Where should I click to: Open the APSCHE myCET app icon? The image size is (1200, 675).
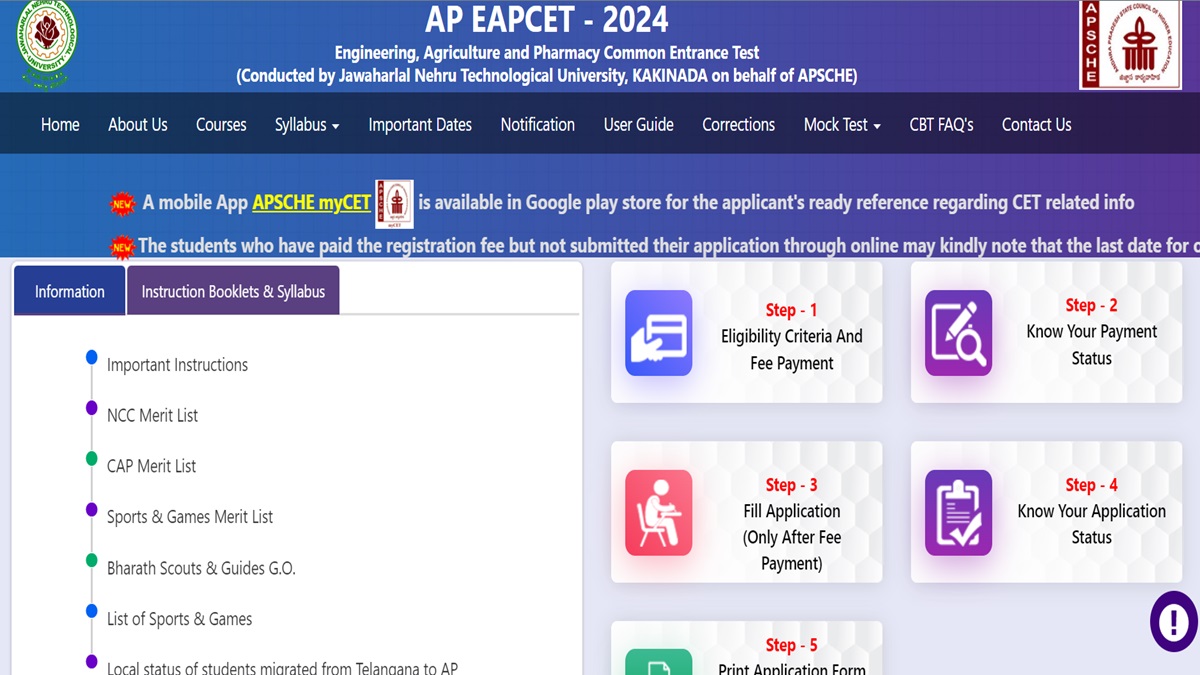394,204
